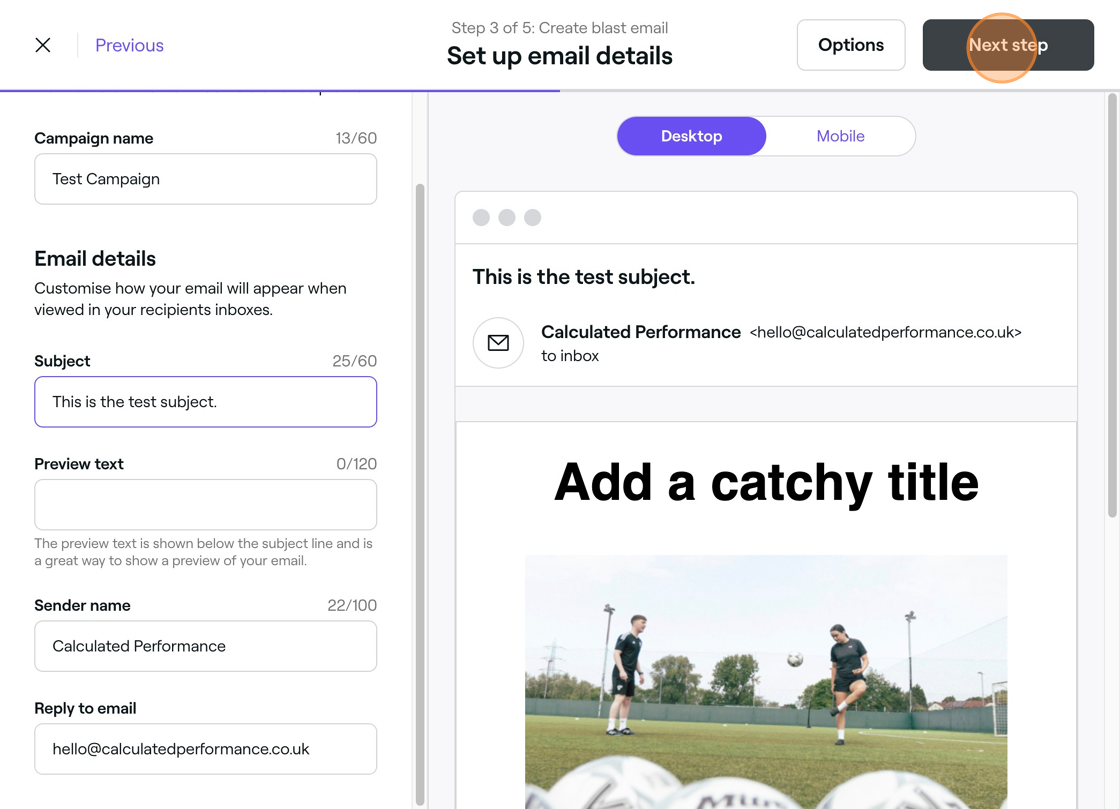Click the preview pane scrollbar on right
Viewport: 1120px width, 809px height.
(x=1112, y=306)
